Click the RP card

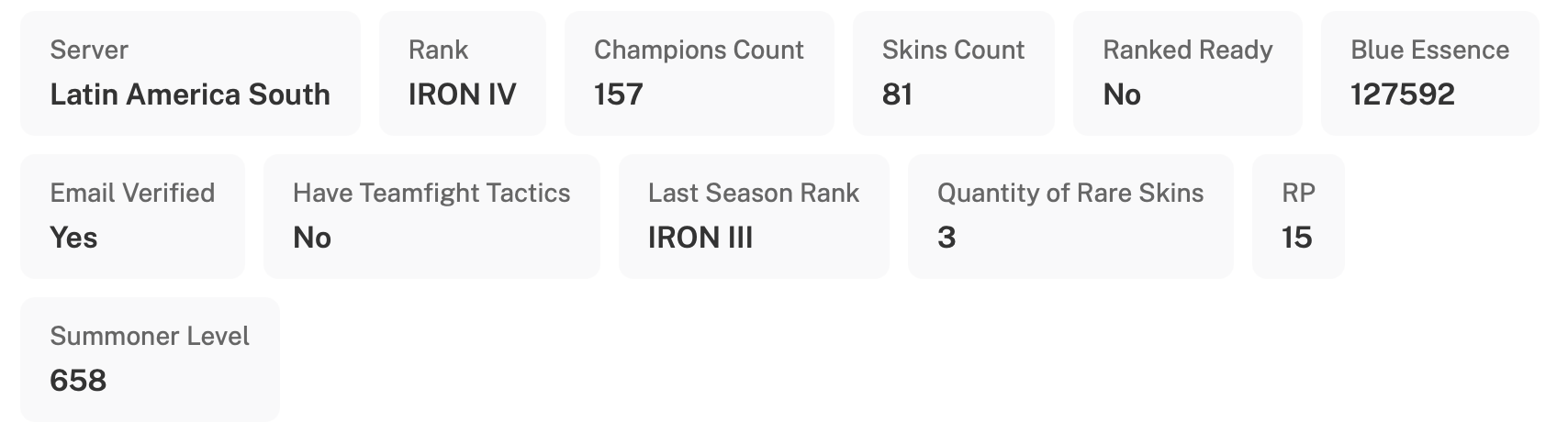pos(1298,216)
